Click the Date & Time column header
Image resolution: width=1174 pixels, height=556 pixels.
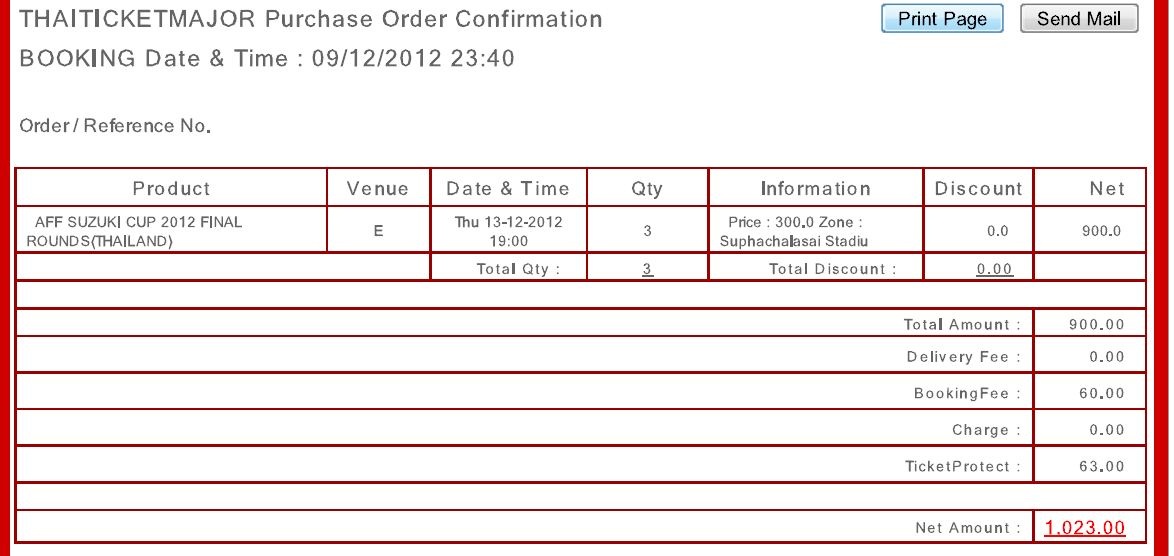coord(508,188)
